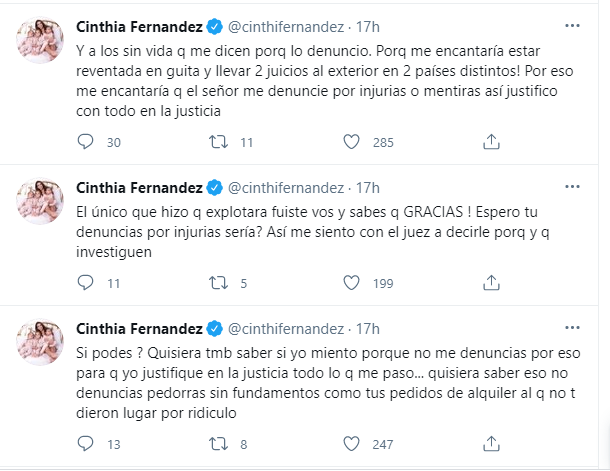Retweet the first tweet with 11 retweets
The height and width of the screenshot is (471, 610).
(x=215, y=142)
